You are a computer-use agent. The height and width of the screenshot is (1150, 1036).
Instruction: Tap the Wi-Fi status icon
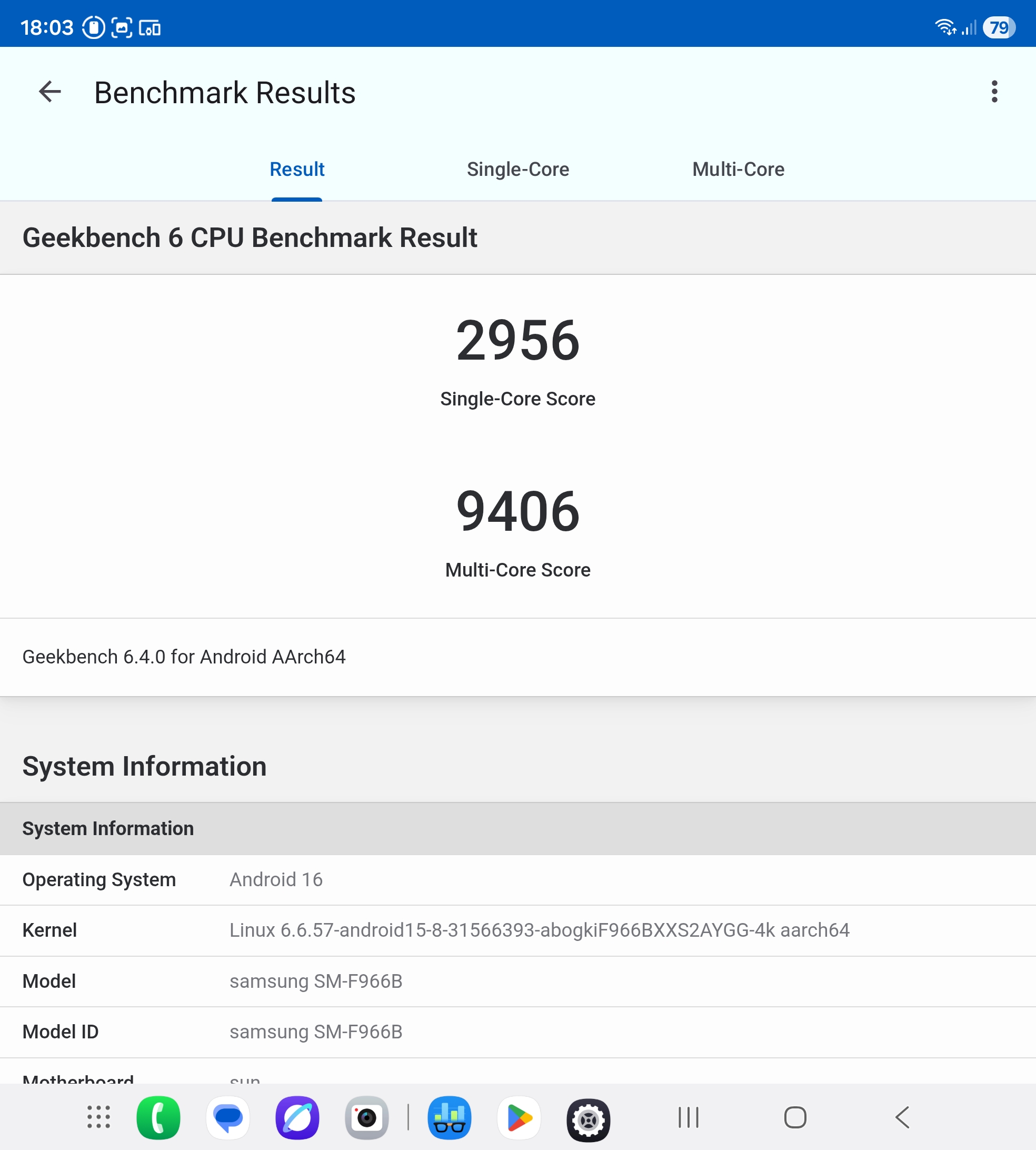(x=945, y=27)
